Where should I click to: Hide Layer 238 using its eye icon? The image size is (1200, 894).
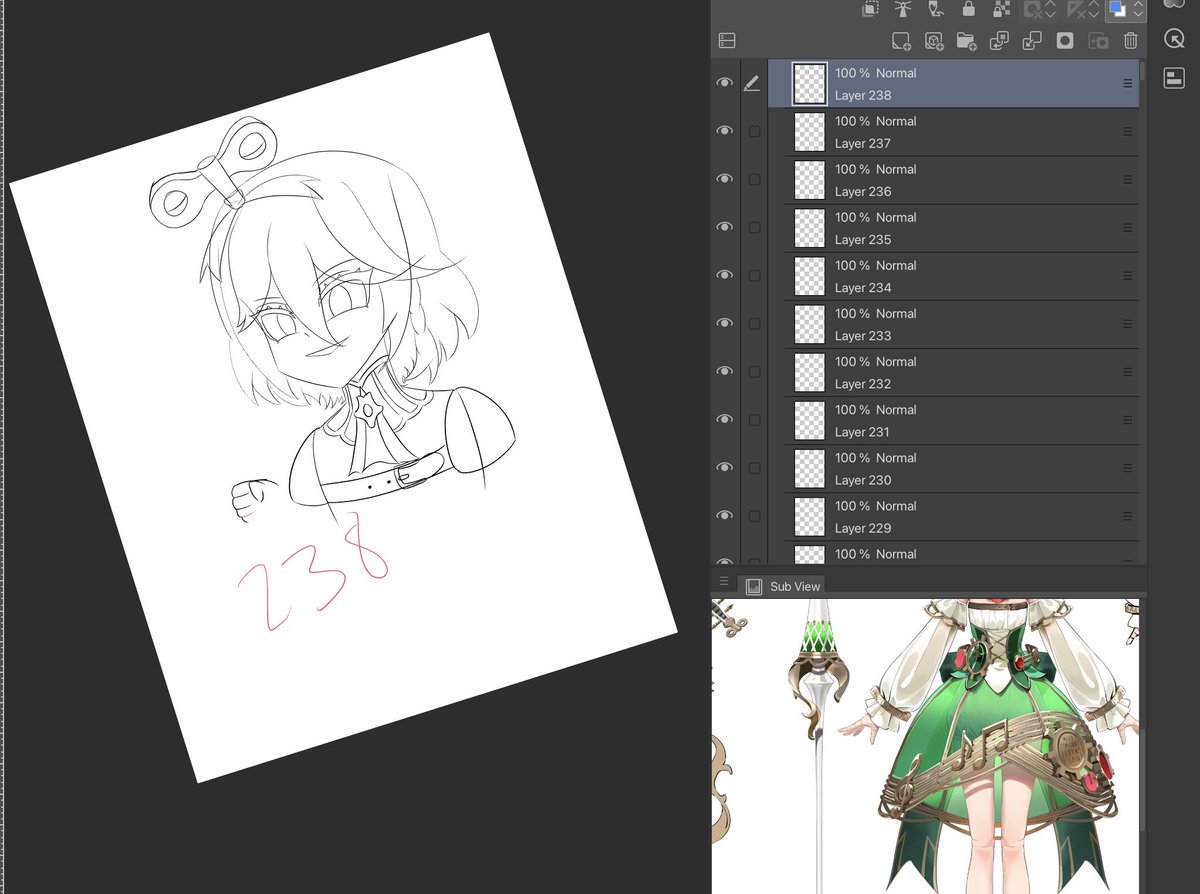pos(725,83)
